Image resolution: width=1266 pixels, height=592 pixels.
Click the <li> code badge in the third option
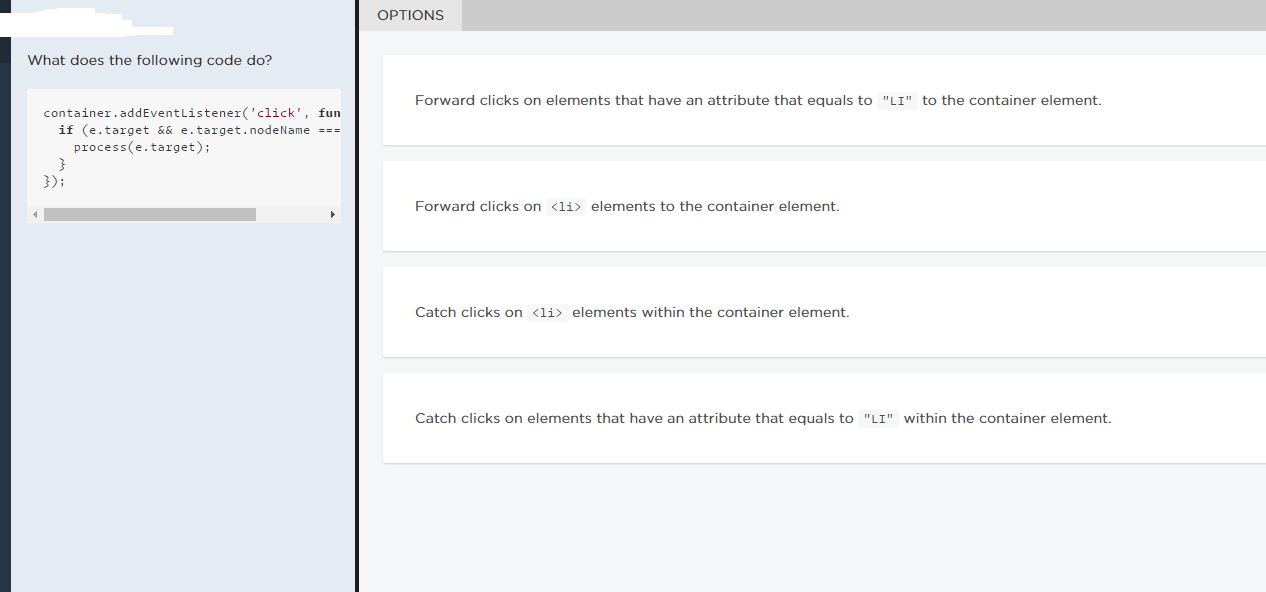pyautogui.click(x=547, y=313)
